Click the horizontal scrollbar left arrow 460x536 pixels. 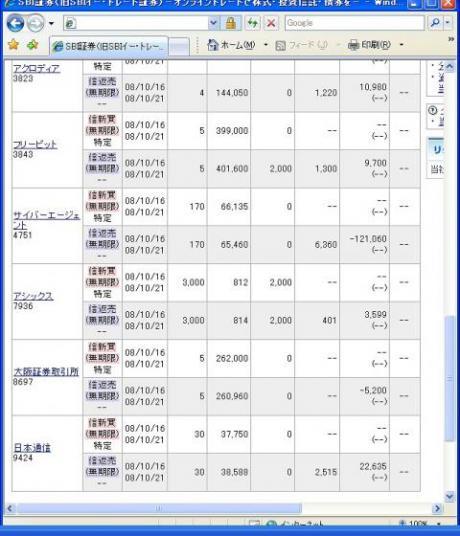[10, 508]
